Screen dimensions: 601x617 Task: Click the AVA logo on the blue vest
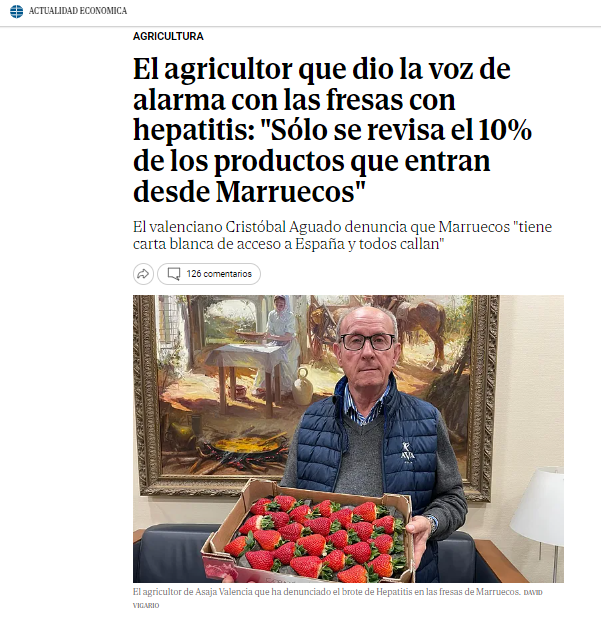(x=407, y=452)
